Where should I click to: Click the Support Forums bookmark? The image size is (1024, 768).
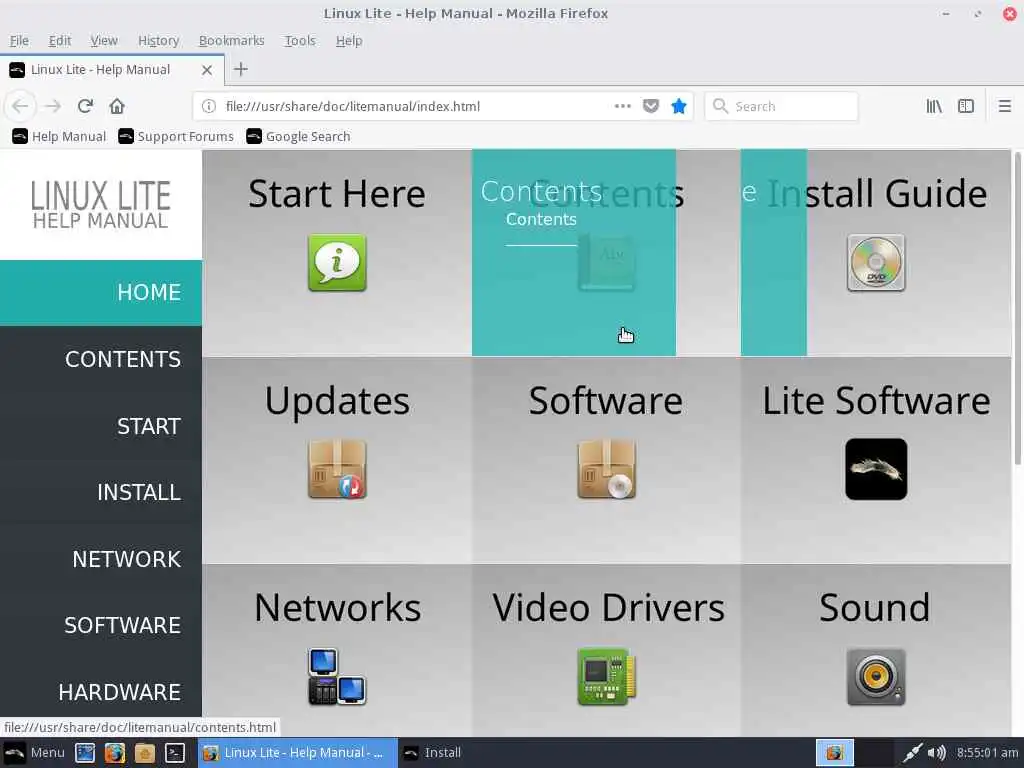[x=176, y=136]
